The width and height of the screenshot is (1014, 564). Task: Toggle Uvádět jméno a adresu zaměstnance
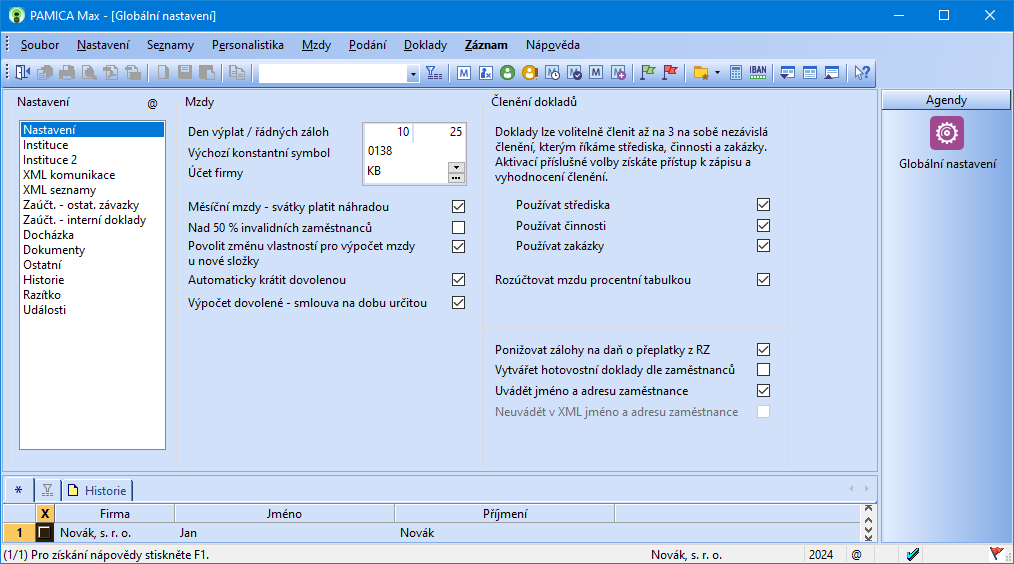click(764, 391)
